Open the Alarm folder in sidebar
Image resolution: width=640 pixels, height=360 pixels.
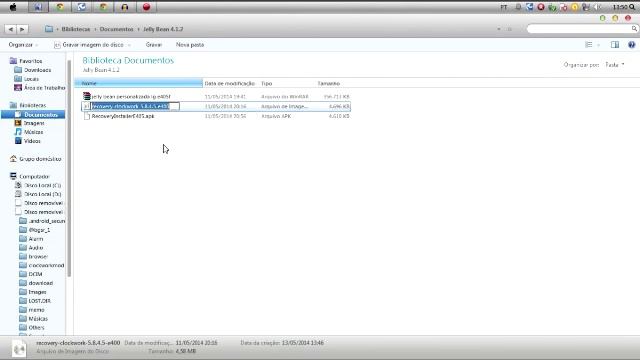pos(36,239)
